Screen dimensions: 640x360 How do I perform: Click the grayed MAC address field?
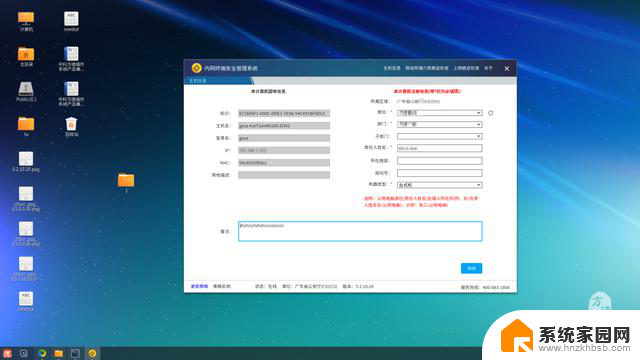coord(284,162)
